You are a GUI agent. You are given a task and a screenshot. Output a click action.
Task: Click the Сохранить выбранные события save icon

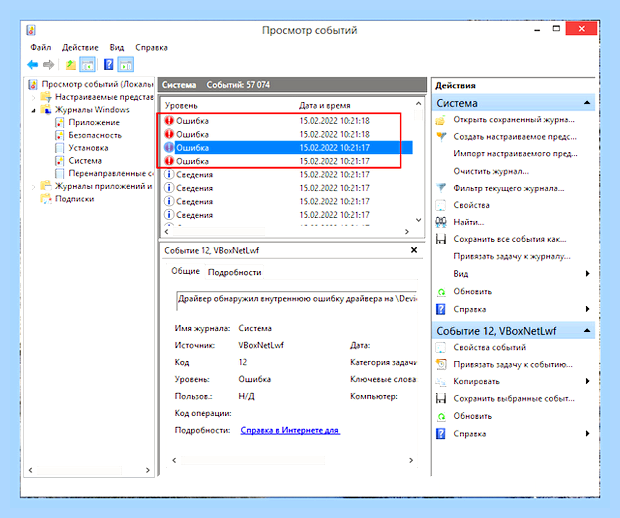[x=440, y=399]
